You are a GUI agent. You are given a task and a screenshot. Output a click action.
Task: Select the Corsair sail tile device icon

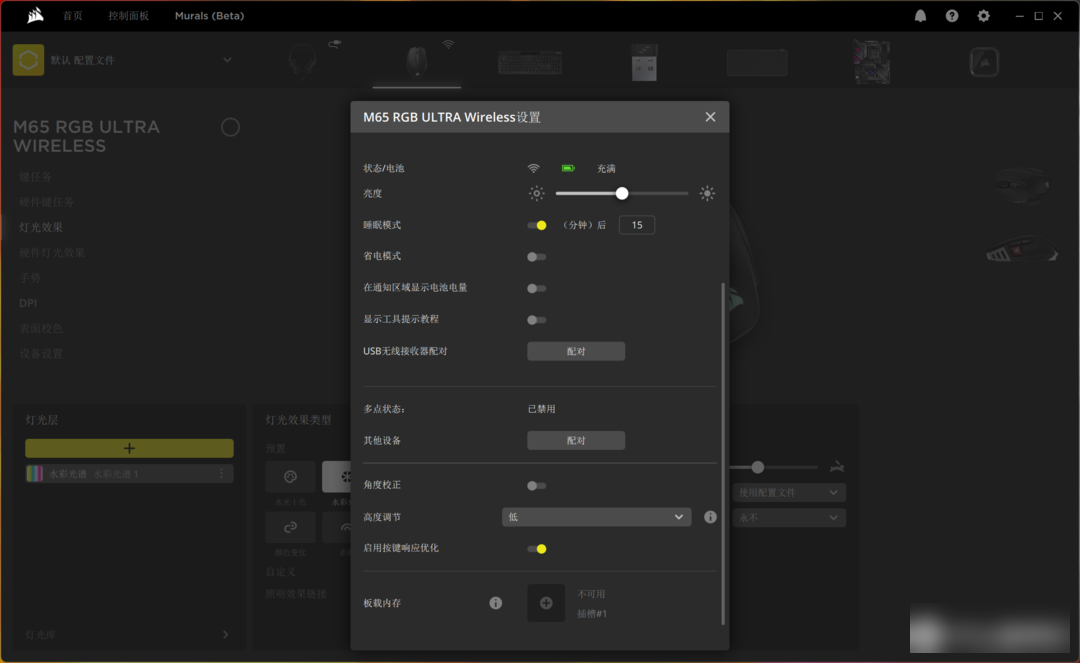[x=984, y=63]
